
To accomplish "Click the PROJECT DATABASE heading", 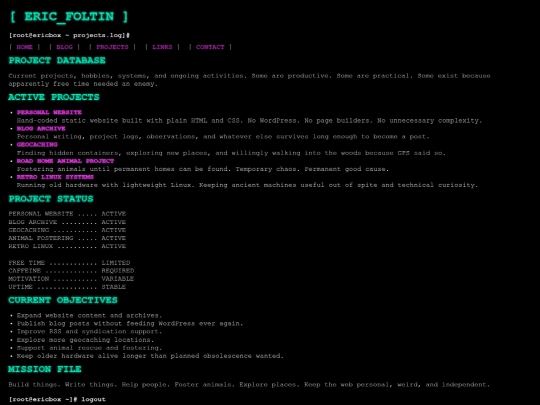I will [x=57, y=61].
